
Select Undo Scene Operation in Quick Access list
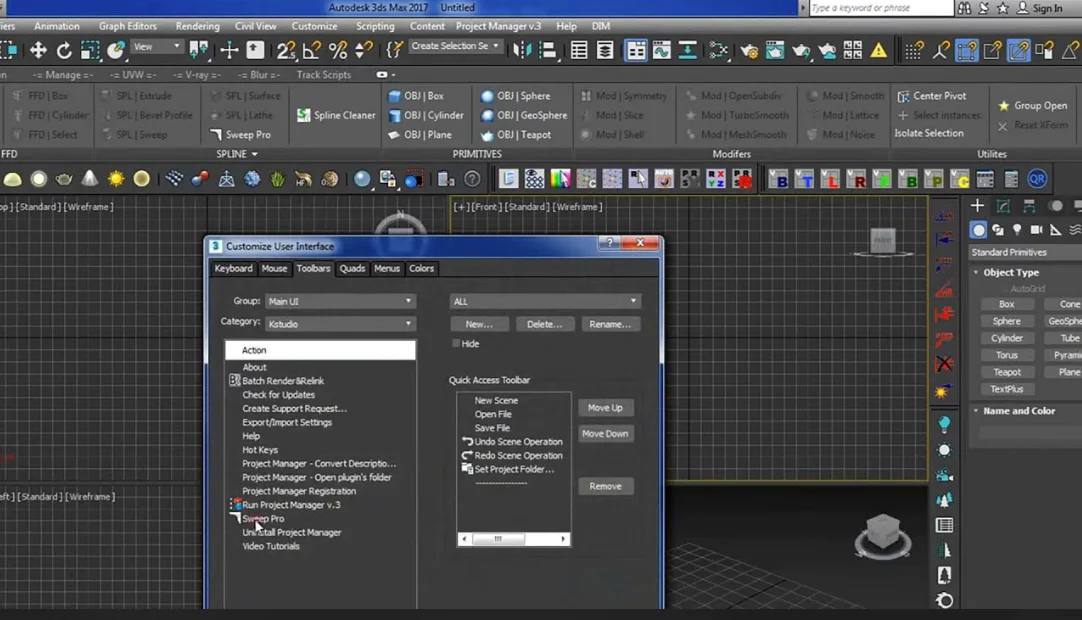[x=518, y=442]
